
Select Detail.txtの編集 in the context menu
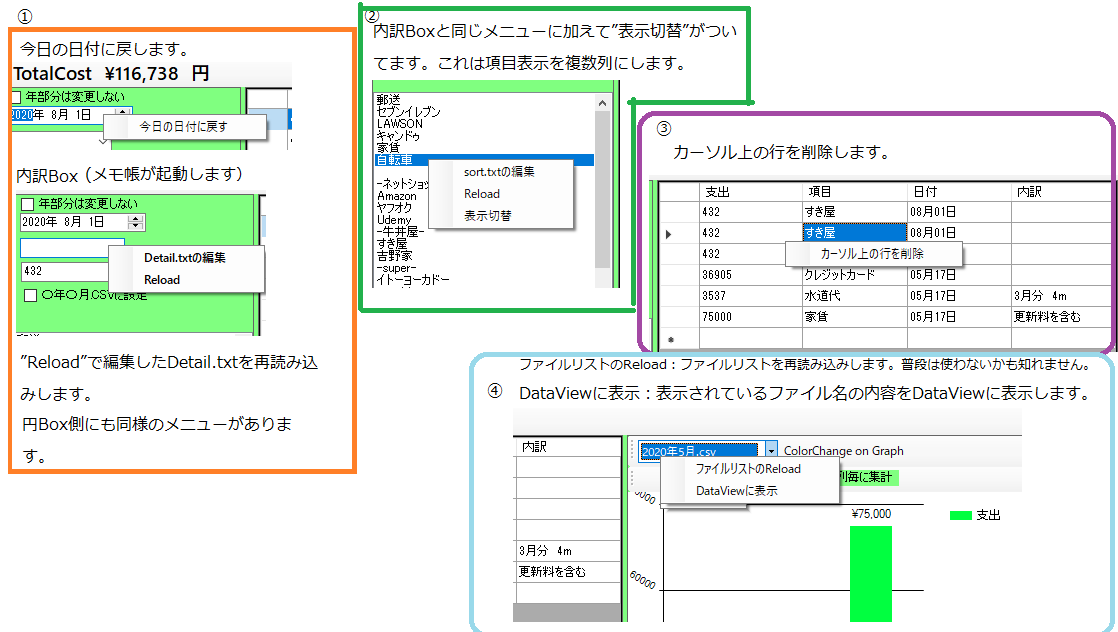pyautogui.click(x=185, y=258)
